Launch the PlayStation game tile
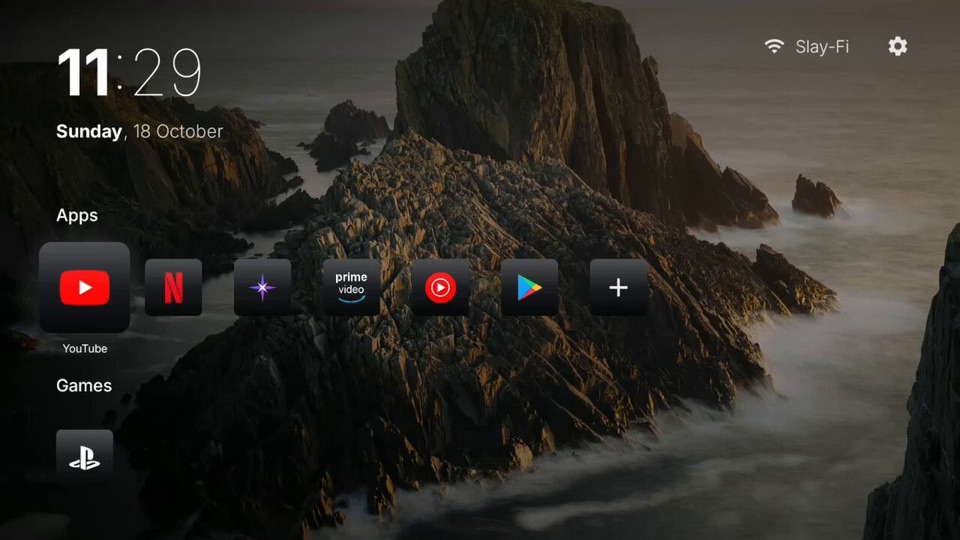Viewport: 960px width, 540px height. pyautogui.click(x=84, y=454)
